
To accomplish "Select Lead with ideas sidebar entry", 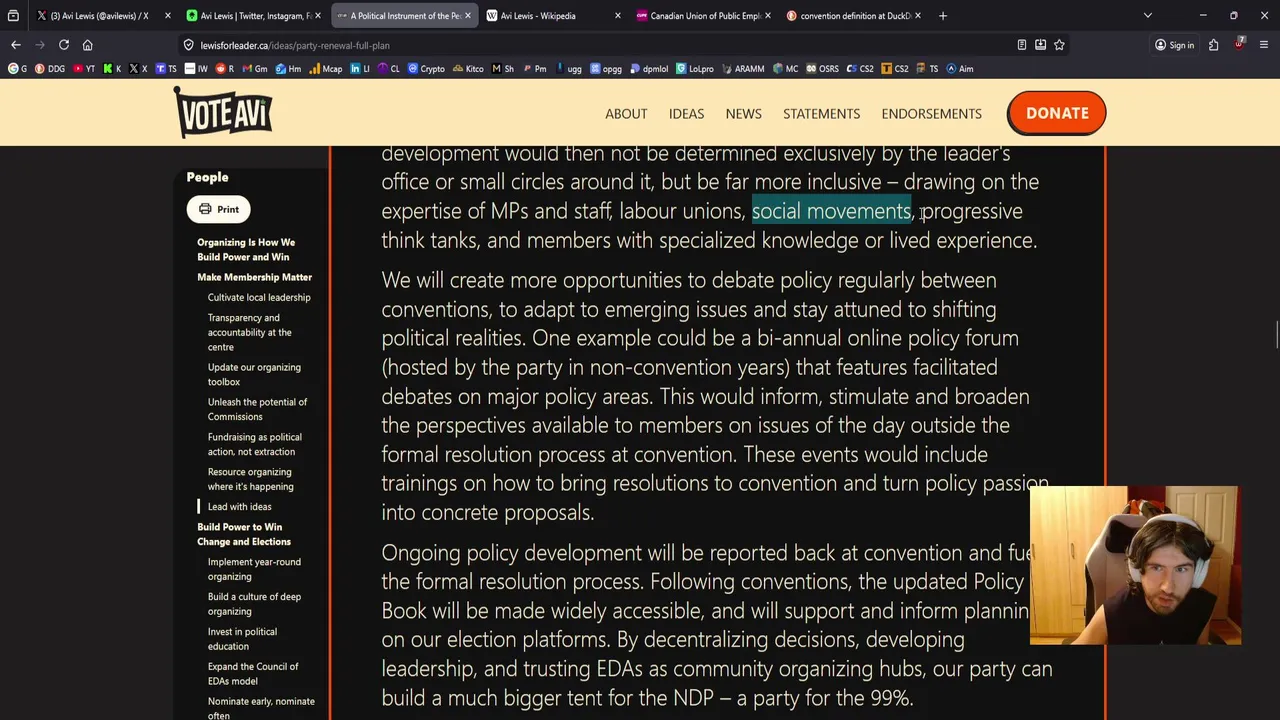I will [x=239, y=506].
